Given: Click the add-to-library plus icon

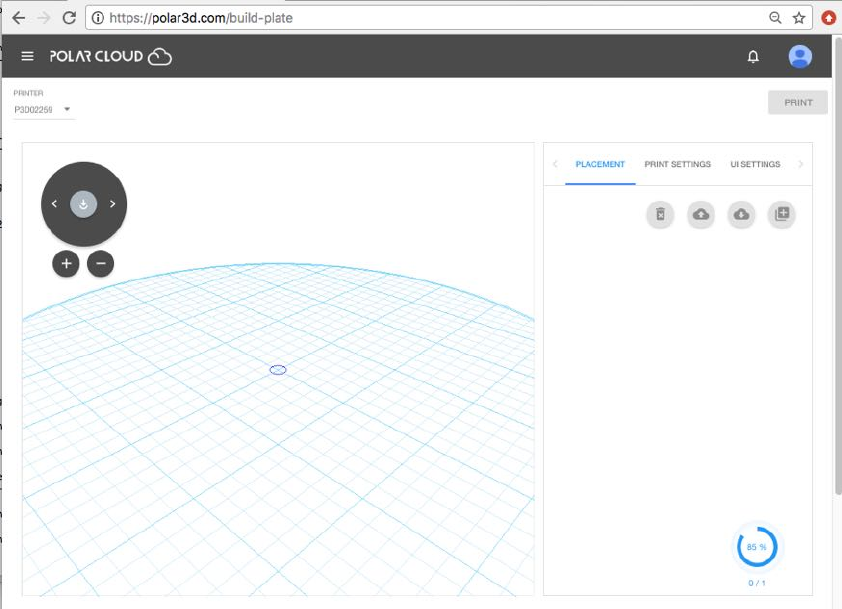Looking at the screenshot, I should [x=782, y=214].
